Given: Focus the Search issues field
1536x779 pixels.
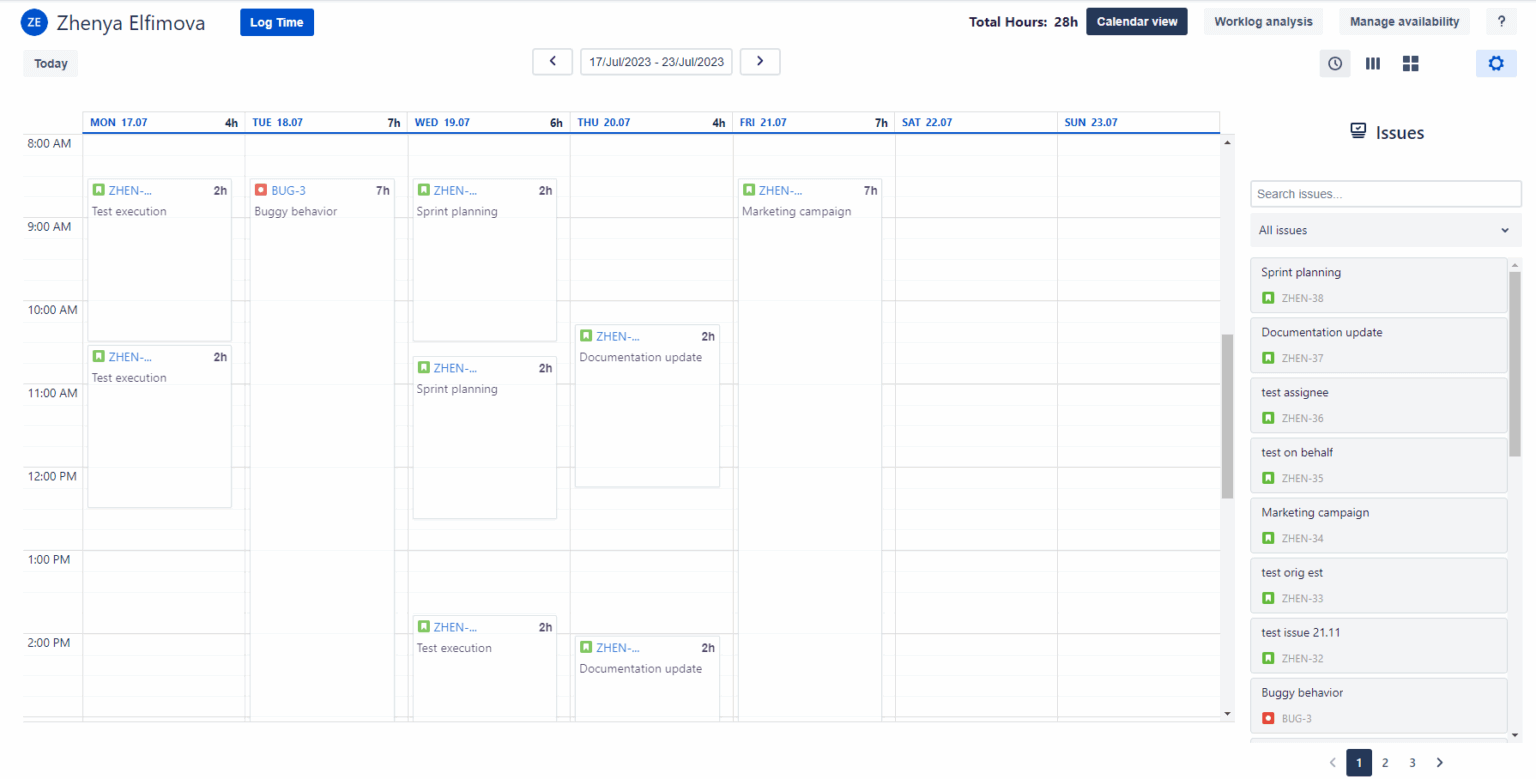Looking at the screenshot, I should [x=1385, y=194].
